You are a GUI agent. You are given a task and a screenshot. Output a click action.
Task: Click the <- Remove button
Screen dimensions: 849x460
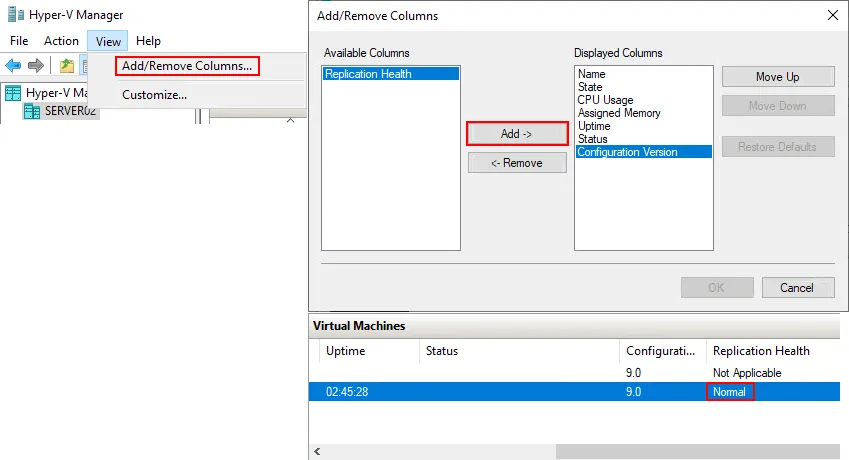pos(517,163)
